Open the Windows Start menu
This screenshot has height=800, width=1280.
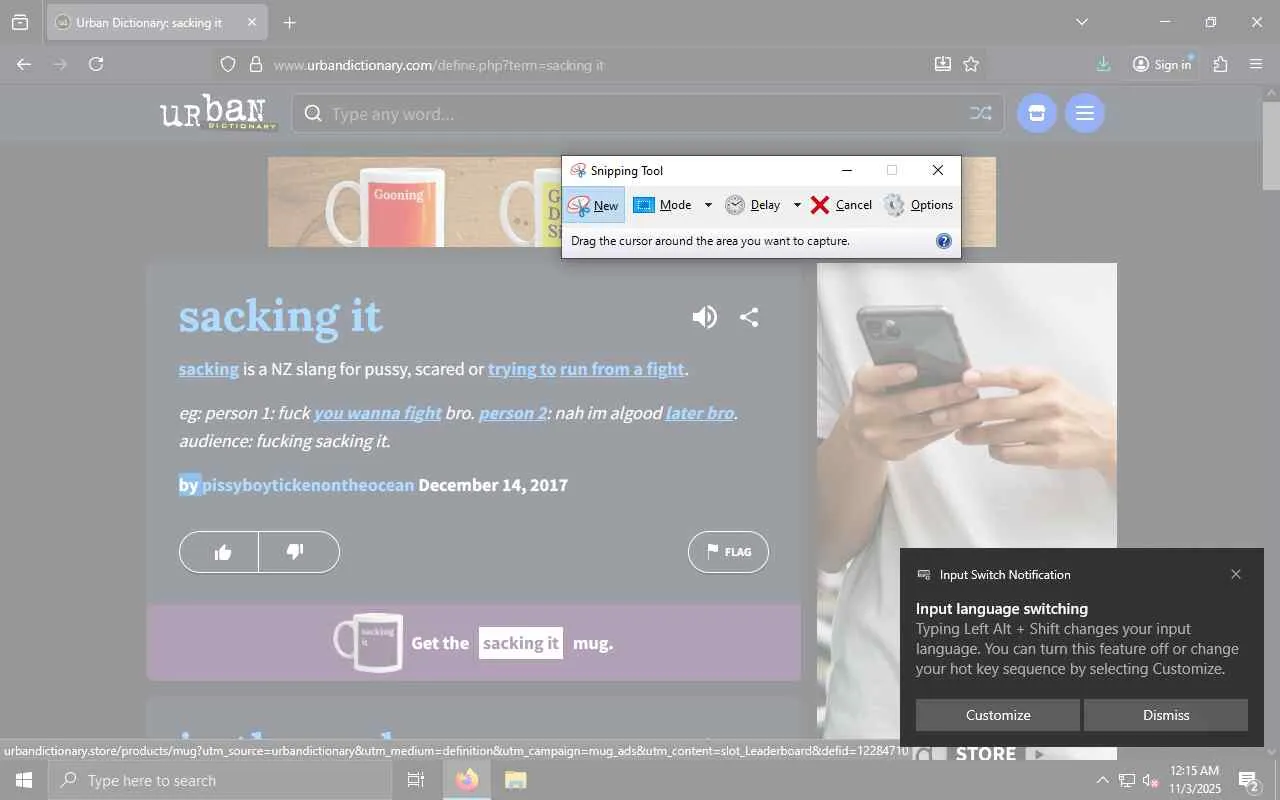coord(24,780)
